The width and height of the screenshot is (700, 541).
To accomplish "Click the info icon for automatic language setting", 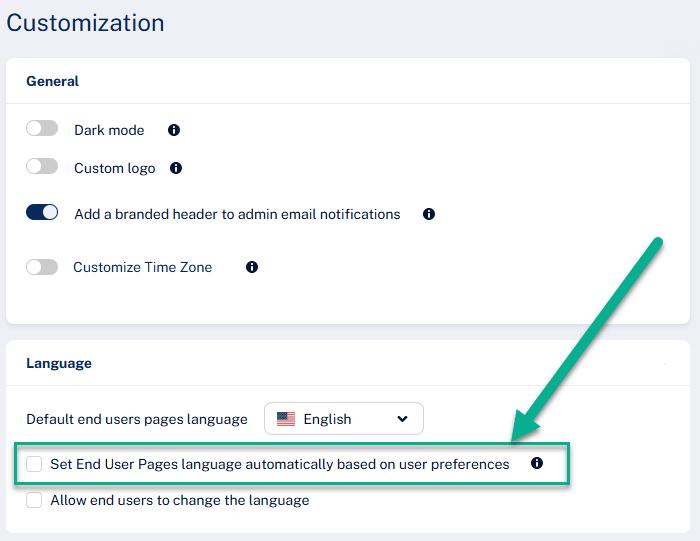I will [537, 464].
